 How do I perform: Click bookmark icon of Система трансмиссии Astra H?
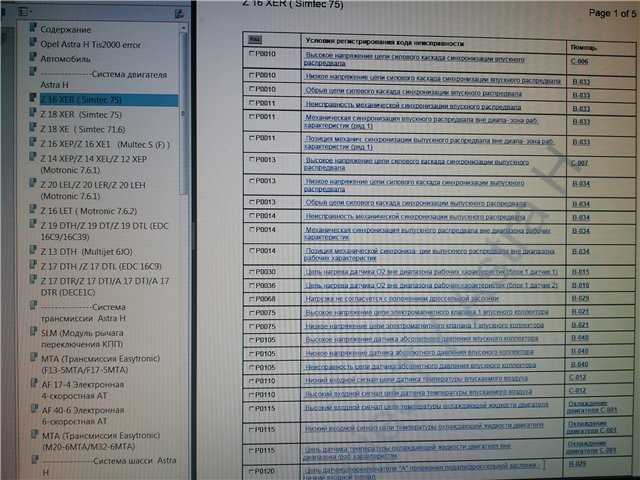(33, 305)
